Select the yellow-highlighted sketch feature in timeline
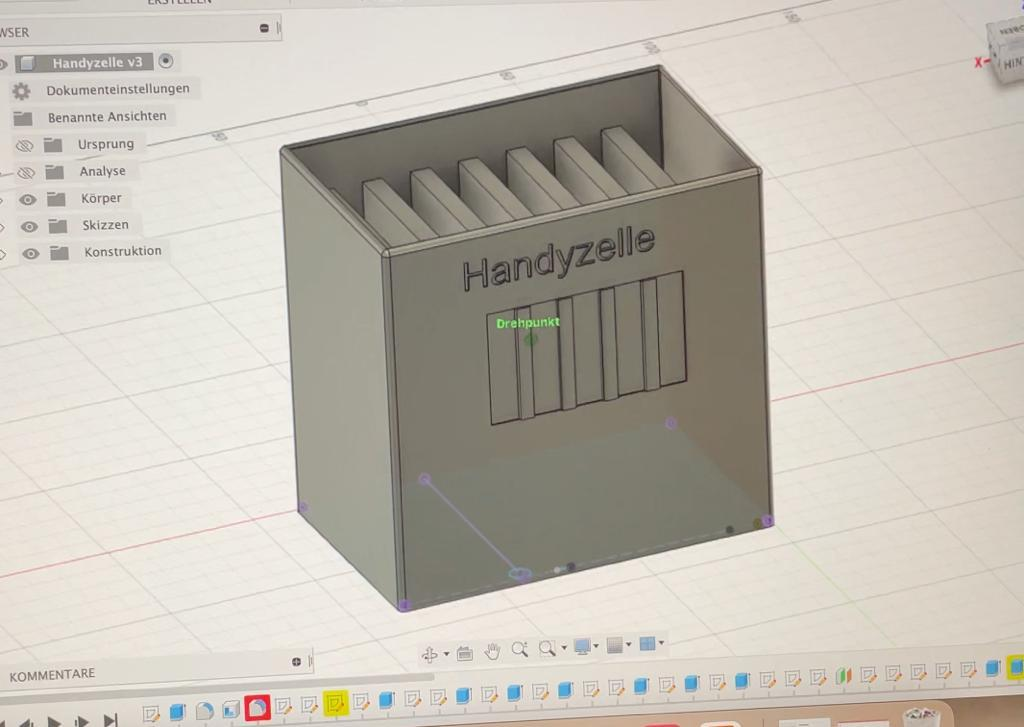1024x727 pixels. click(335, 704)
